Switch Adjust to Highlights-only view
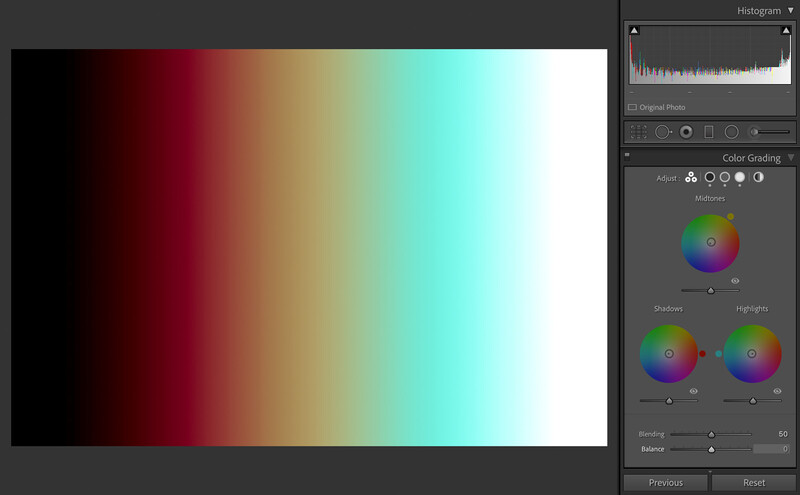 coord(739,177)
